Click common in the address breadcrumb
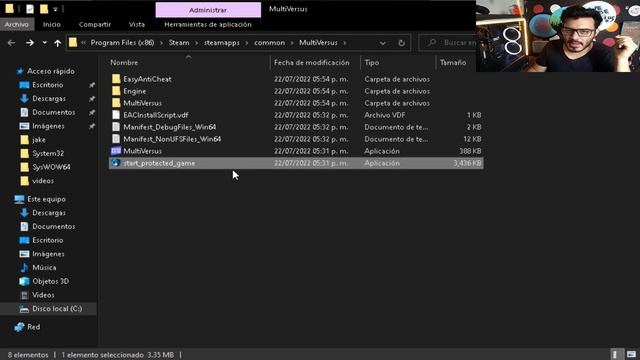This screenshot has height=360, width=640. point(269,42)
